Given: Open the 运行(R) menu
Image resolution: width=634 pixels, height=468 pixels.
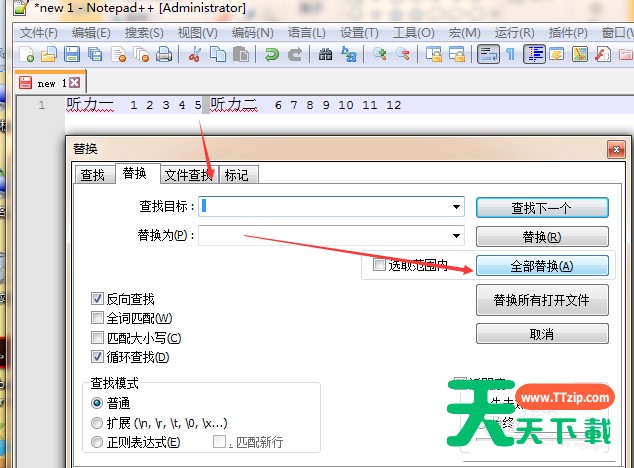Looking at the screenshot, I should click(x=514, y=33).
